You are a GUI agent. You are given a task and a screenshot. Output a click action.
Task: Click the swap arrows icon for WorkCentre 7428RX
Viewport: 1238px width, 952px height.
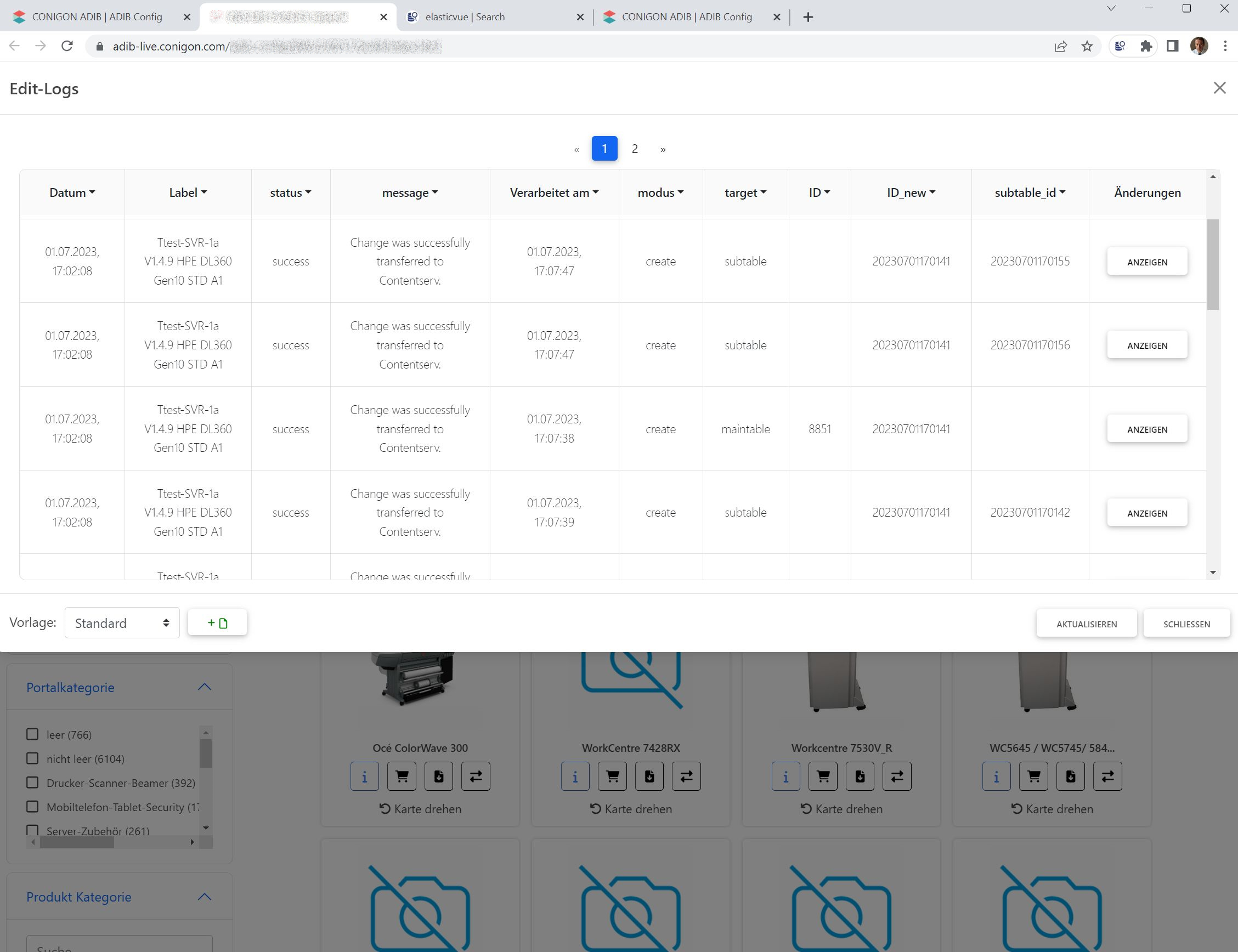(x=686, y=777)
